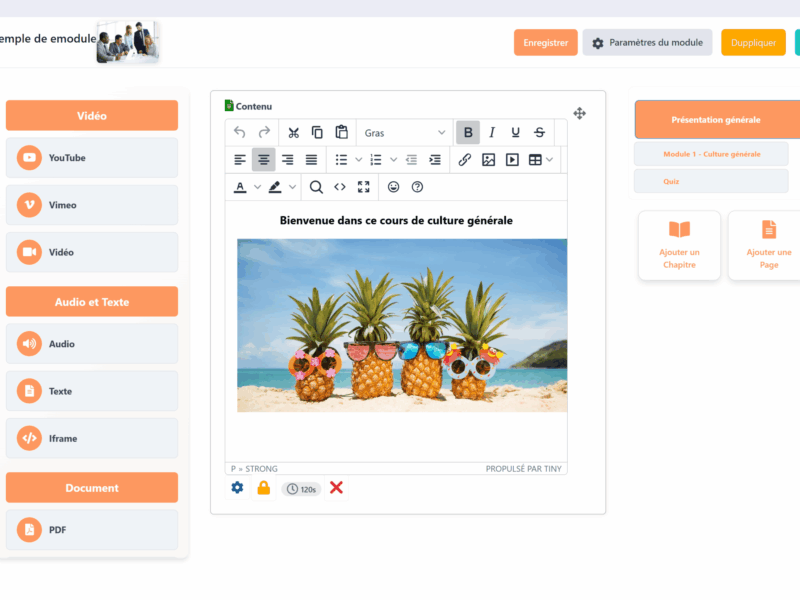Open the text color dropdown arrow
Image resolution: width=800 pixels, height=600 pixels.
(256, 187)
